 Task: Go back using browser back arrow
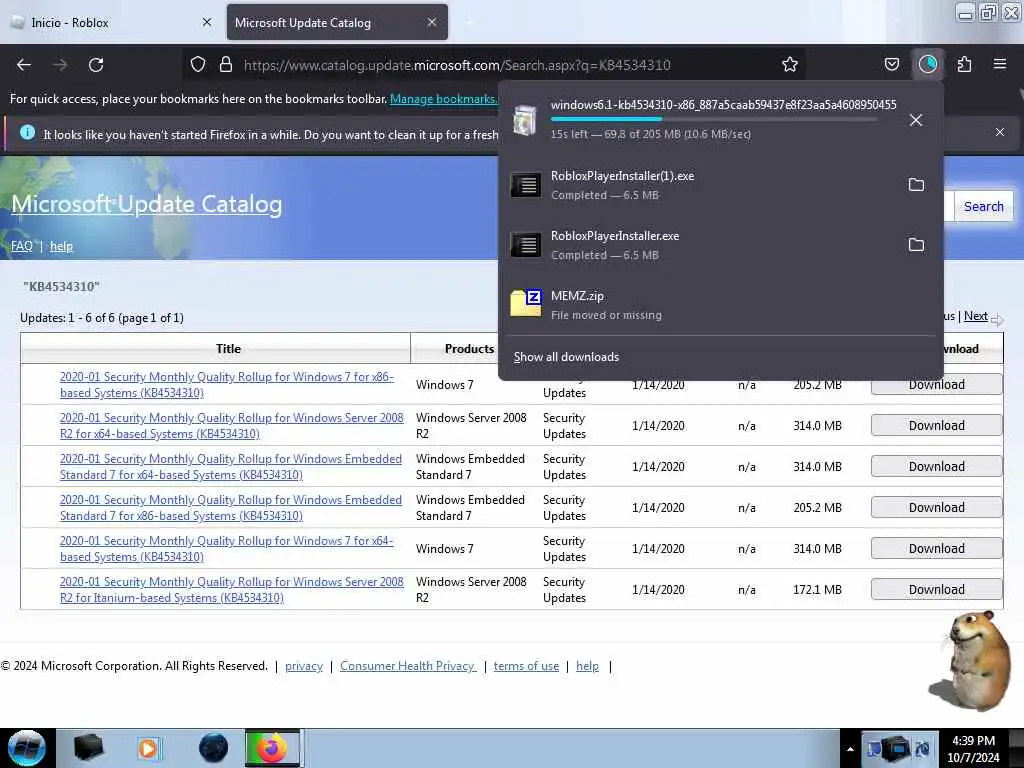tap(24, 65)
